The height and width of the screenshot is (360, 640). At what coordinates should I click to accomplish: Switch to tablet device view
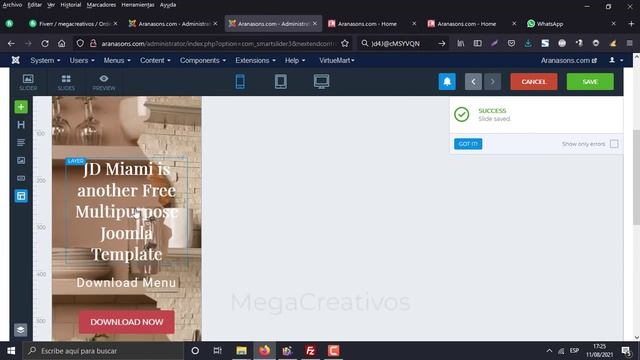pos(281,82)
